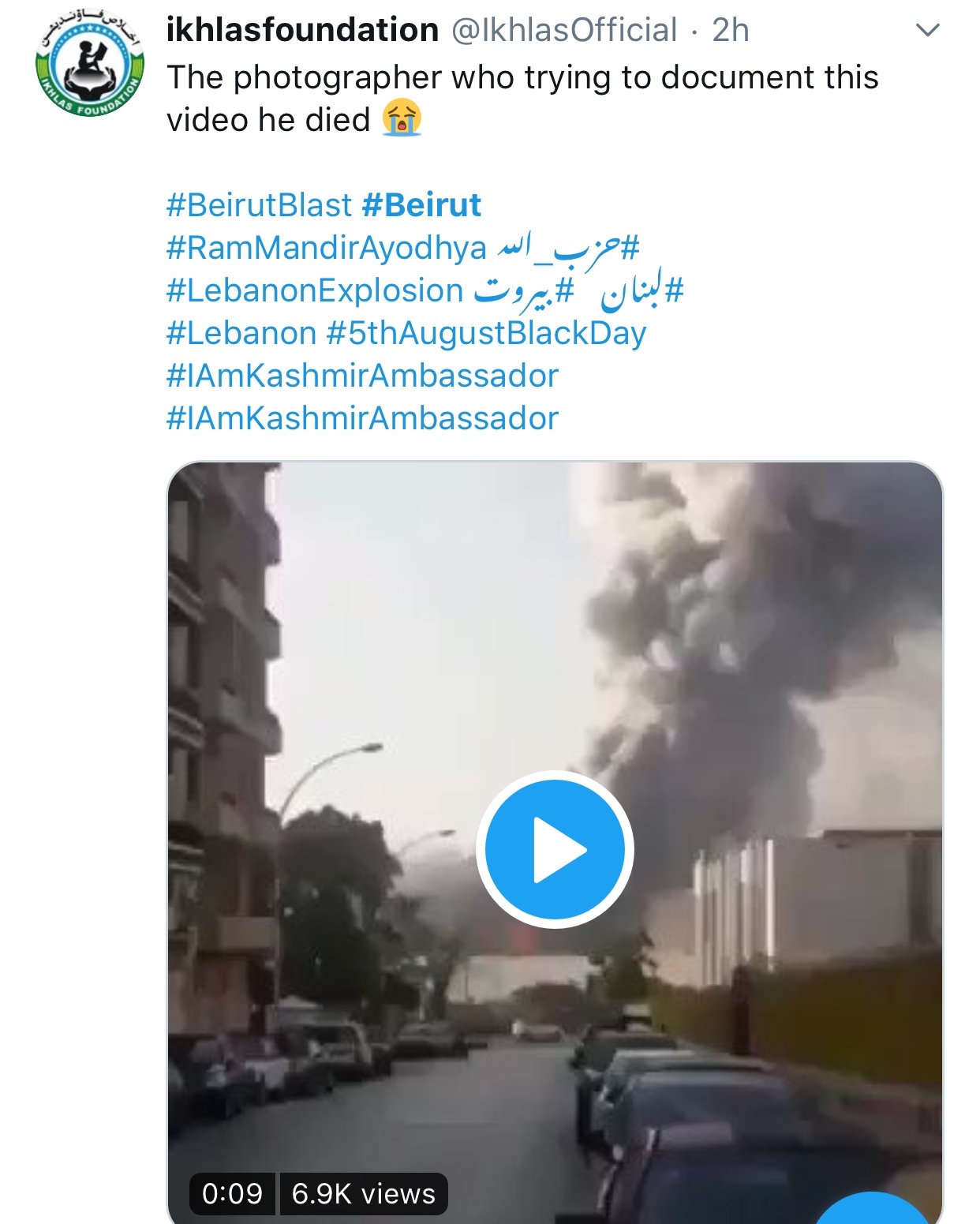The width and height of the screenshot is (980, 1224).
Task: Open the #5thAugustBlackDay hashtag
Action: click(487, 333)
